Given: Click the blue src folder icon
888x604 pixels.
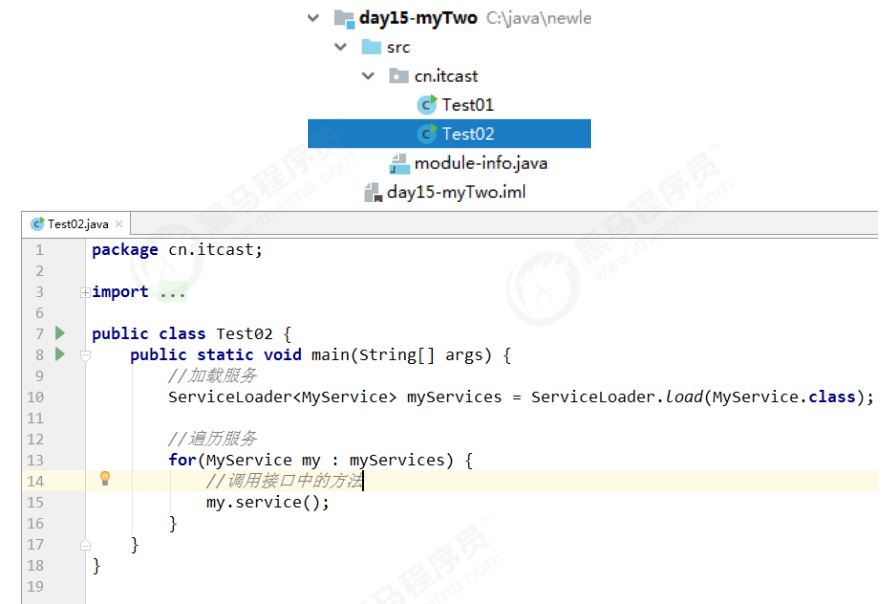Looking at the screenshot, I should point(371,47).
